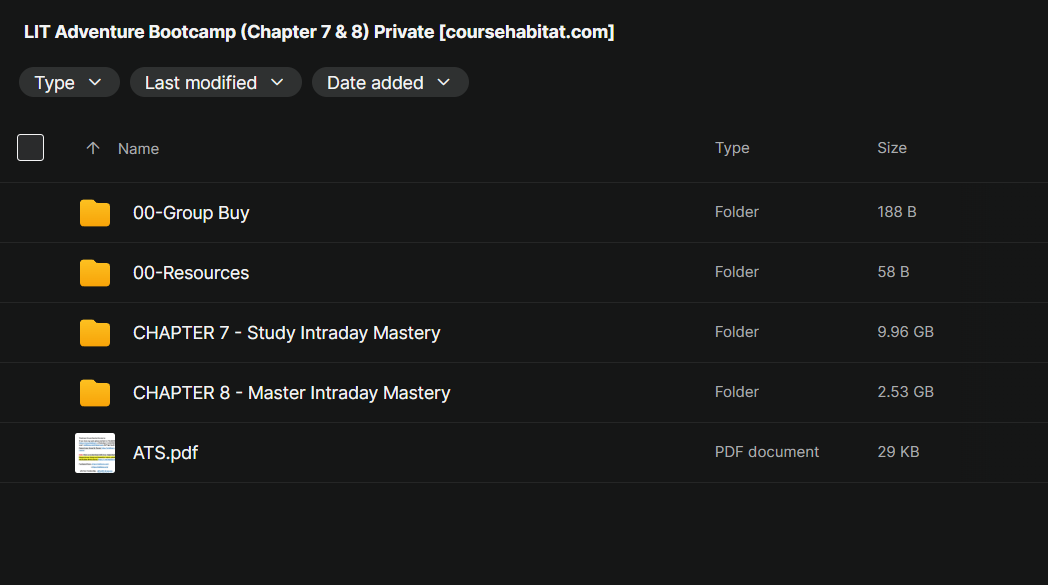The width and height of the screenshot is (1048, 585).
Task: Open the Type filter dropdown
Action: 69,83
